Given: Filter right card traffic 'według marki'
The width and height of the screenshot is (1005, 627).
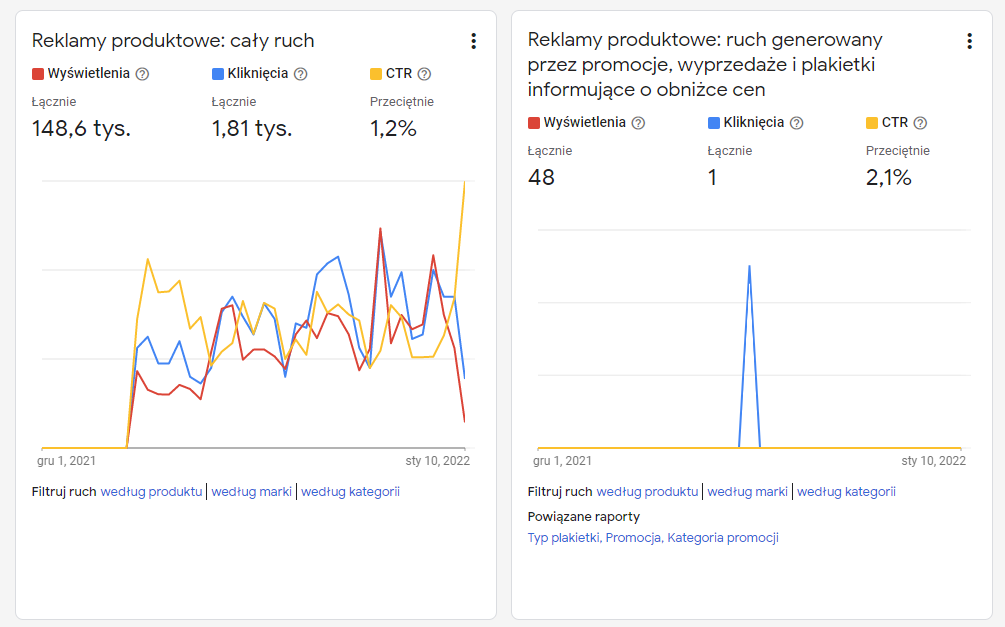Looking at the screenshot, I should click(747, 492).
